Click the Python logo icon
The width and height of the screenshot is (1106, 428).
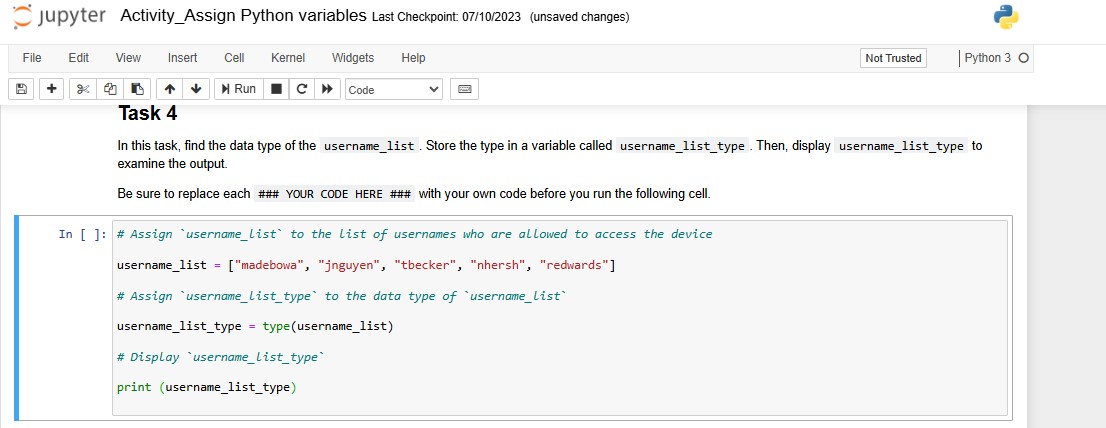coord(1006,17)
